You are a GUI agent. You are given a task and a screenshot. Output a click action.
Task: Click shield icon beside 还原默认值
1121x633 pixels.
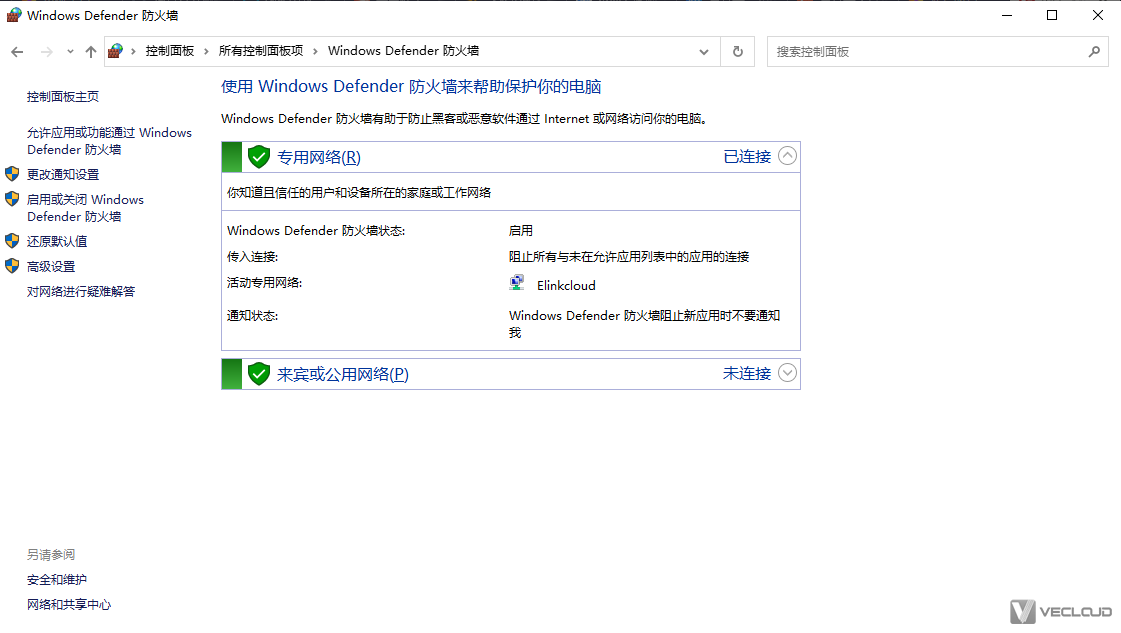tap(12, 241)
